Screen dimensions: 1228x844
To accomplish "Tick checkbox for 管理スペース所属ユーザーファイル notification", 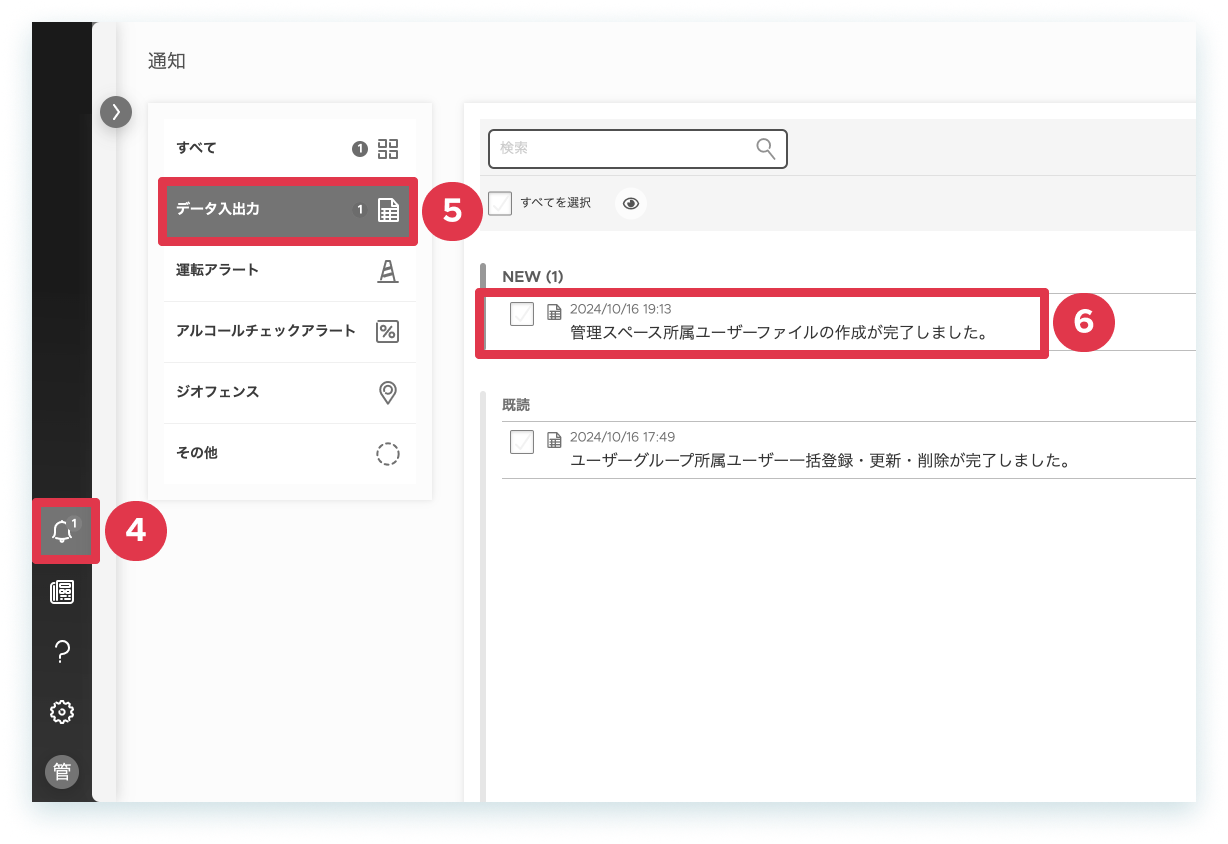I will point(522,314).
